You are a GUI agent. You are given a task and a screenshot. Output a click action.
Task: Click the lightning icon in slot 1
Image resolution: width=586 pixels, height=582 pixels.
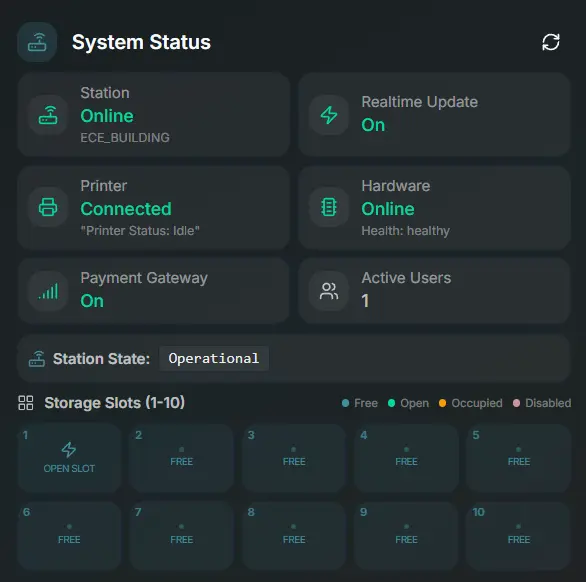pos(69,450)
